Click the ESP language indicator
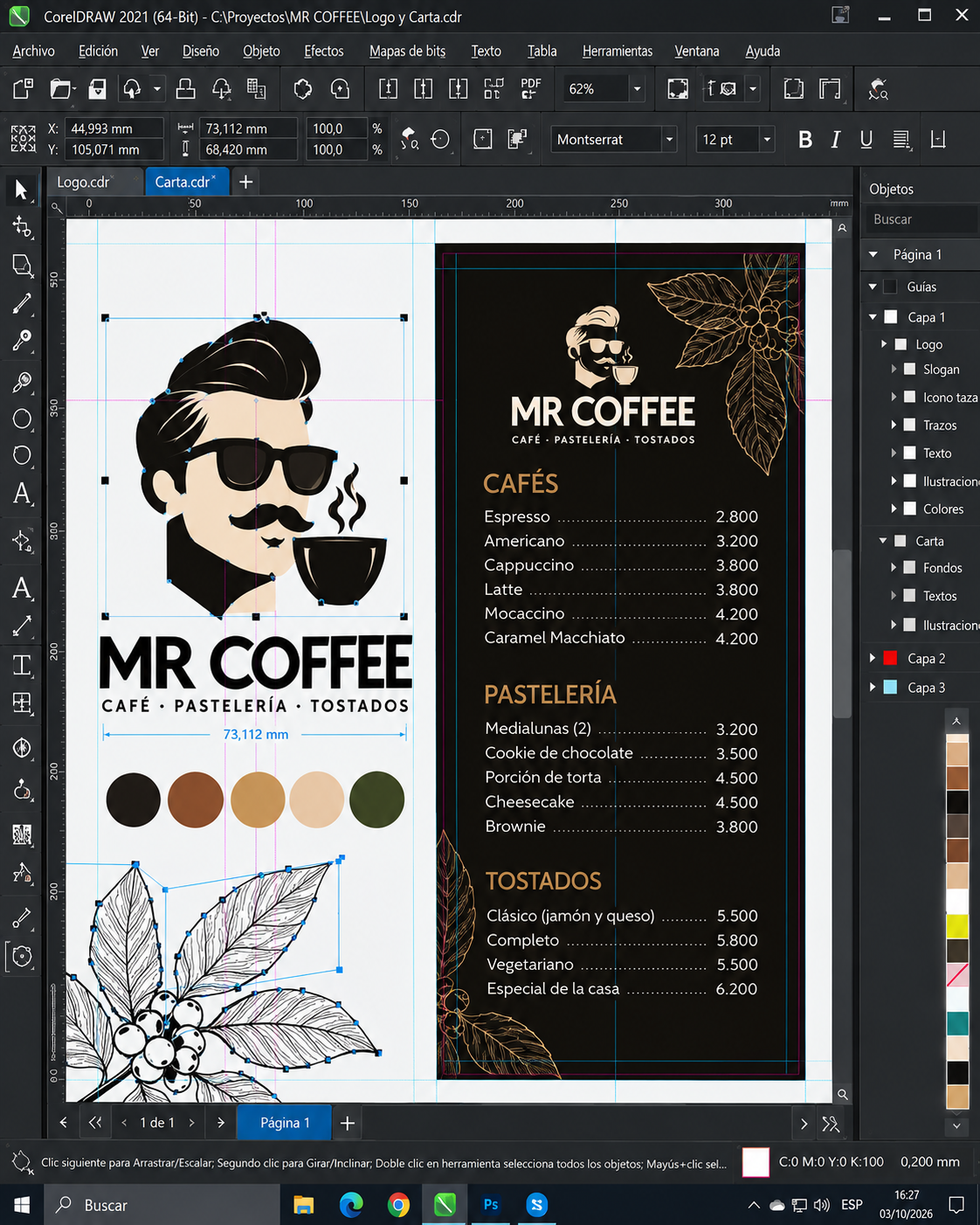Screen dimensions: 980x1225 click(x=852, y=1205)
